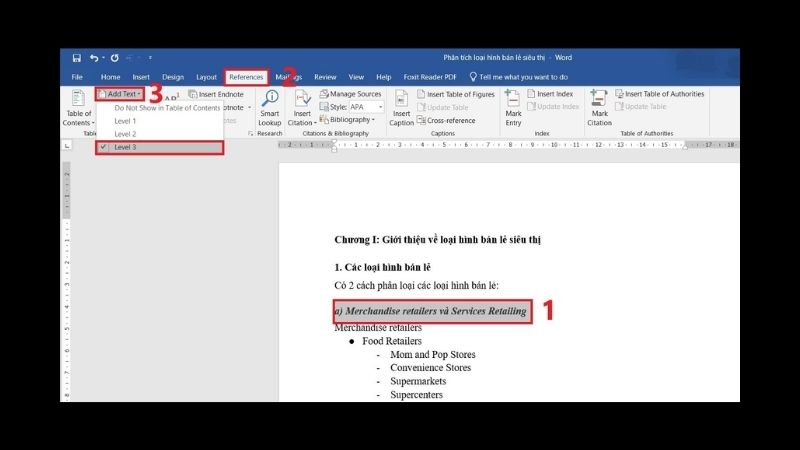This screenshot has height=450, width=800.
Task: Switch to the References tab
Action: click(x=246, y=77)
